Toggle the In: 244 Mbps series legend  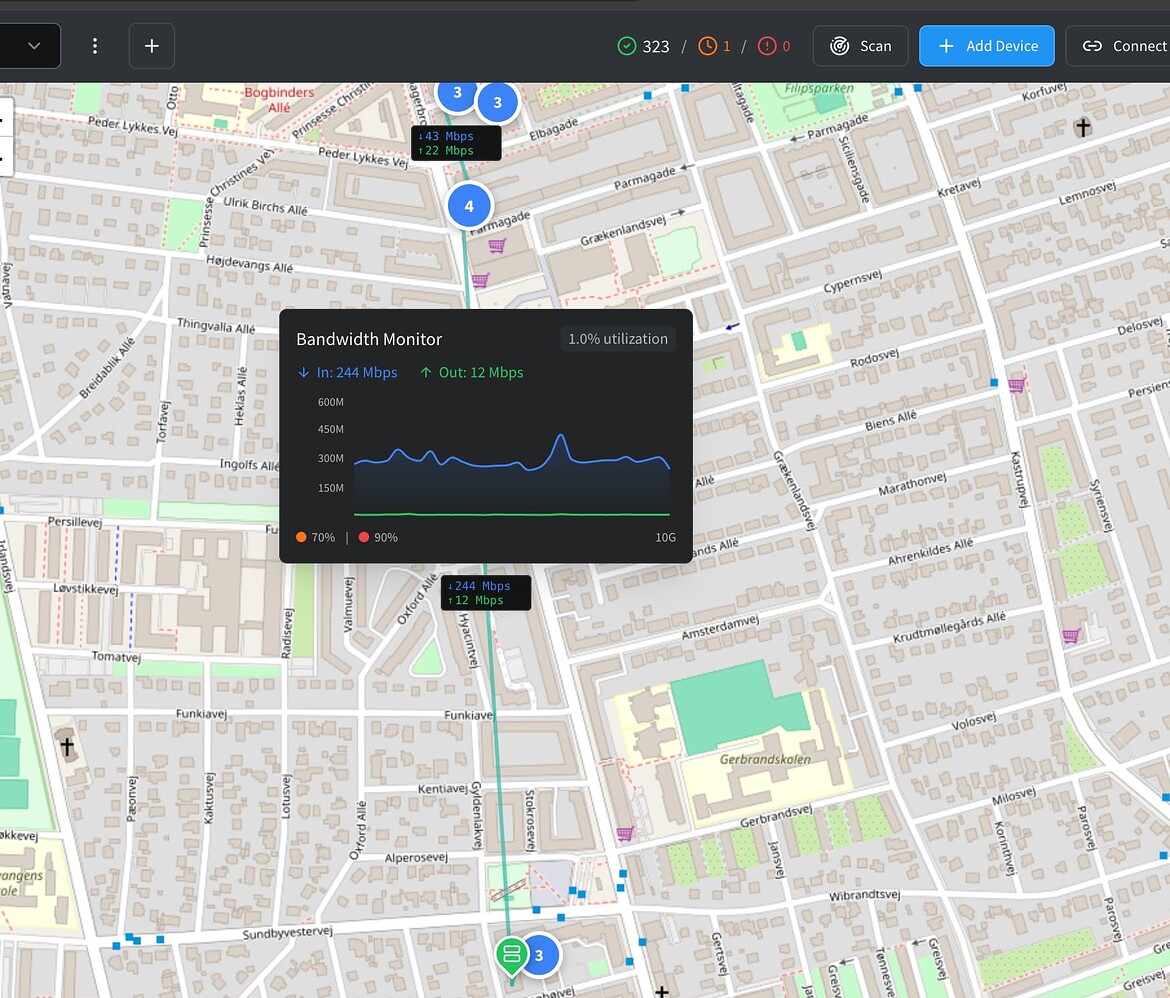pyautogui.click(x=347, y=373)
